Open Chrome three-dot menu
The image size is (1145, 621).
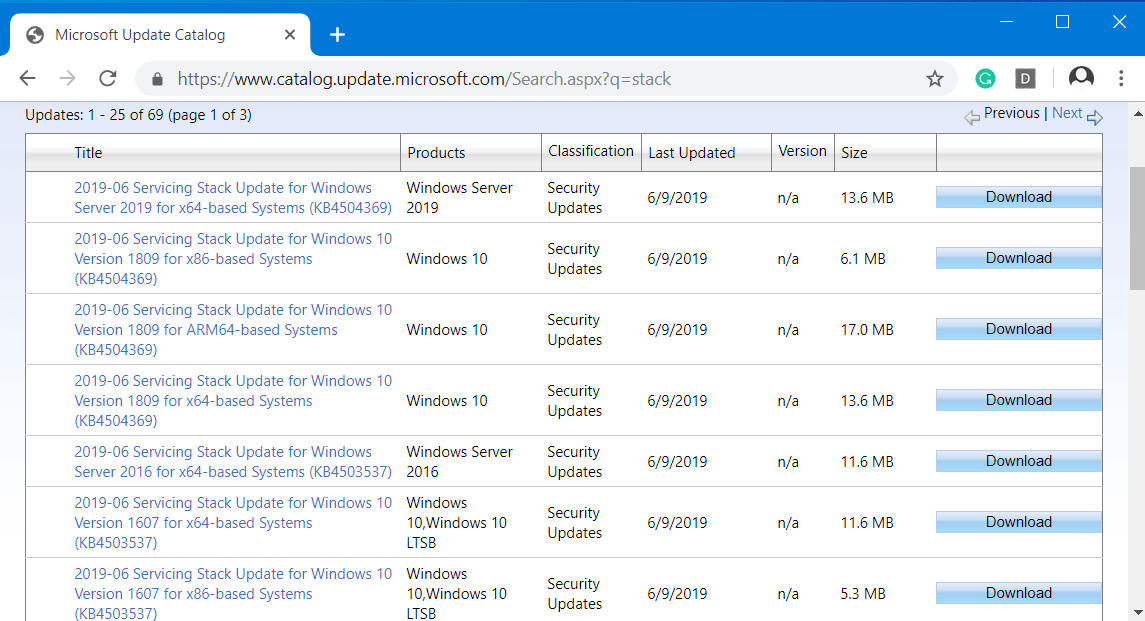(1121, 78)
